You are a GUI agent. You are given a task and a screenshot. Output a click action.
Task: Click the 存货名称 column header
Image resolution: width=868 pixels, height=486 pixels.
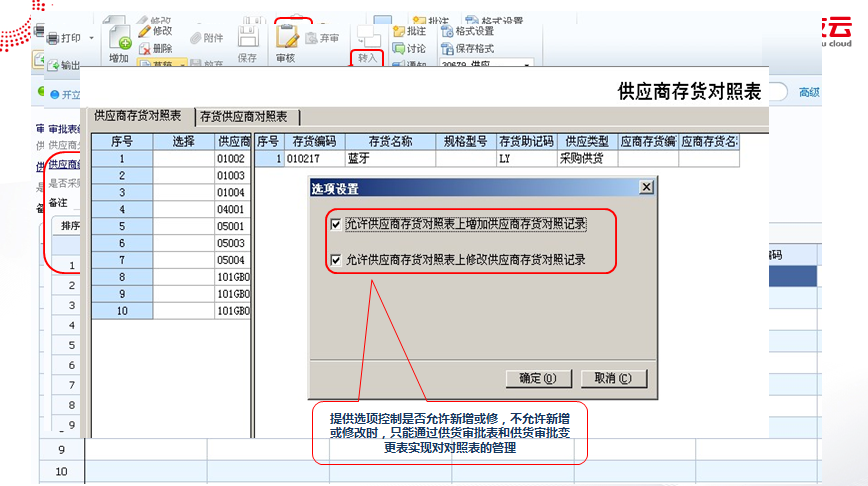click(390, 142)
